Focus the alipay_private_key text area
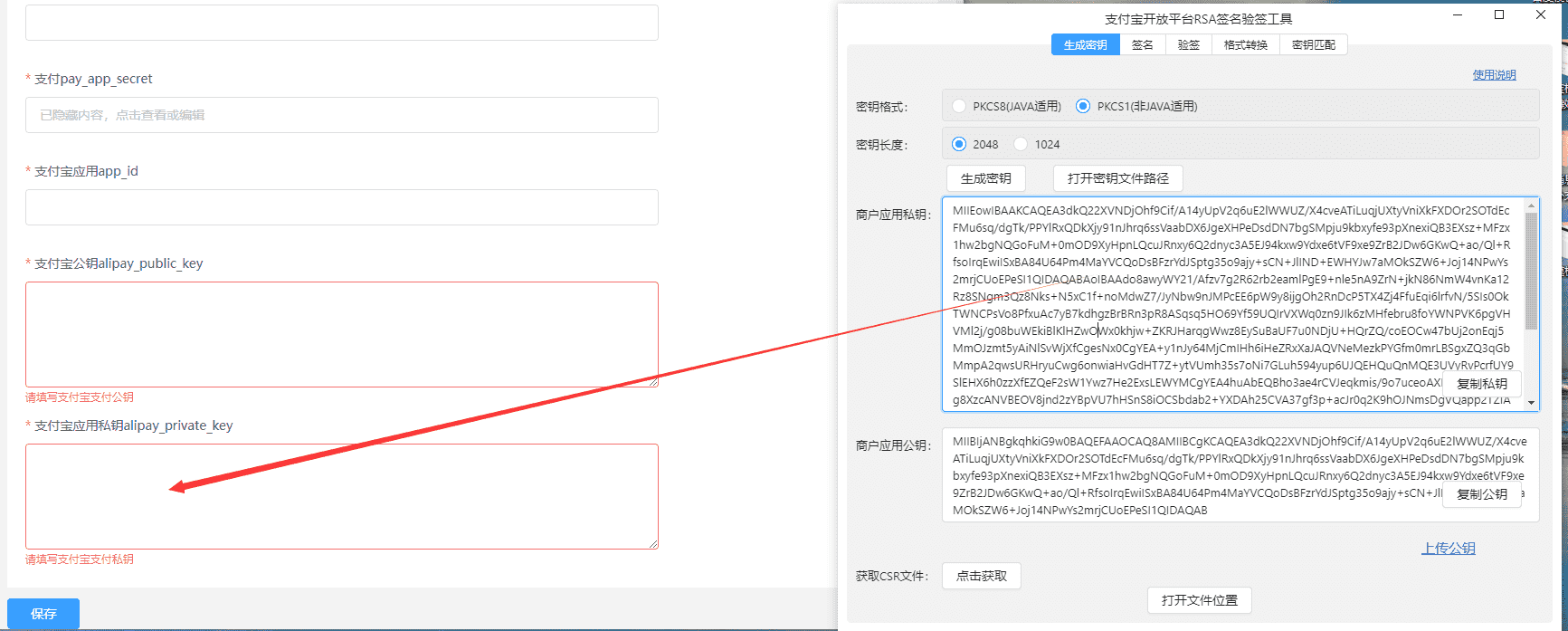The image size is (1568, 631). (x=342, y=496)
